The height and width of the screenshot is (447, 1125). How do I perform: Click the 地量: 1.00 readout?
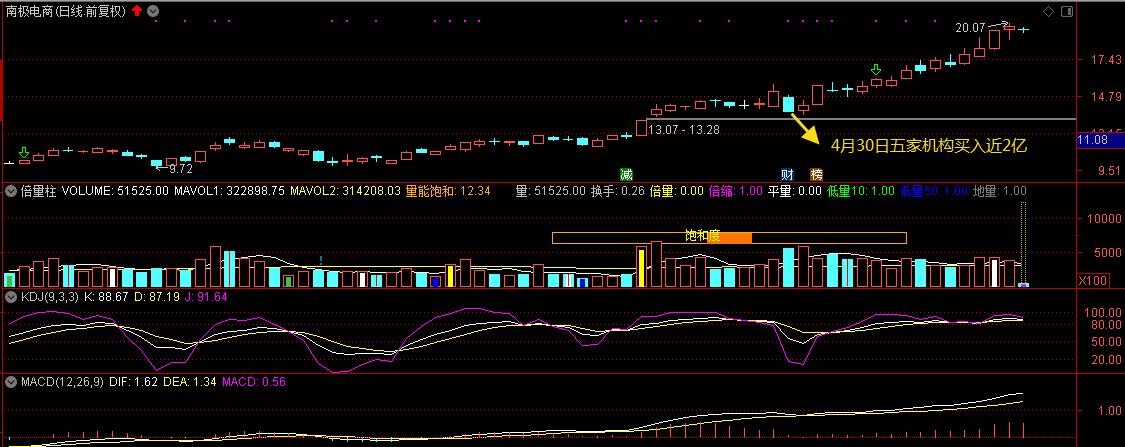pyautogui.click(x=999, y=191)
